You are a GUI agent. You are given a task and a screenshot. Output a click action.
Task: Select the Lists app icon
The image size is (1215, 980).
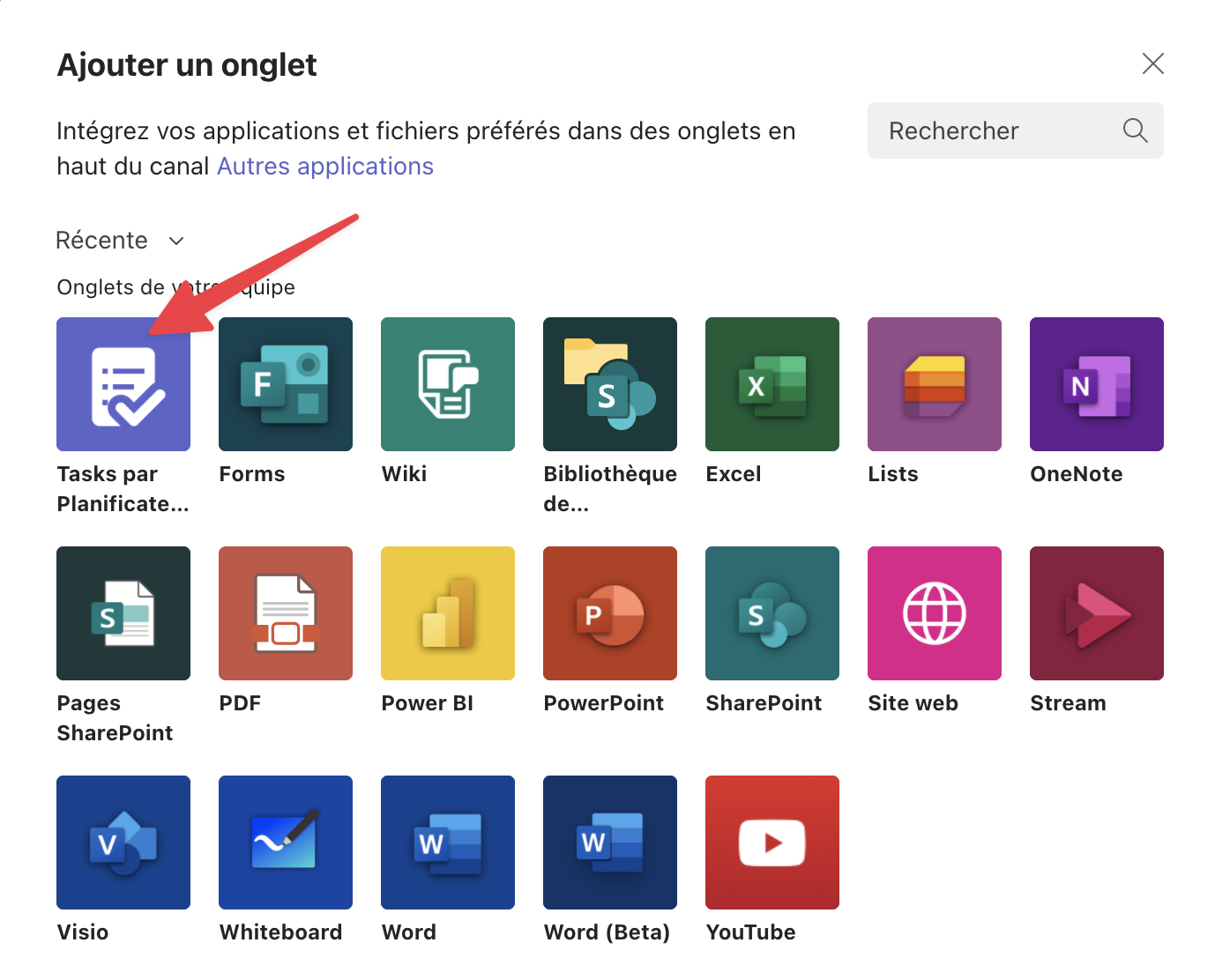[x=935, y=384]
